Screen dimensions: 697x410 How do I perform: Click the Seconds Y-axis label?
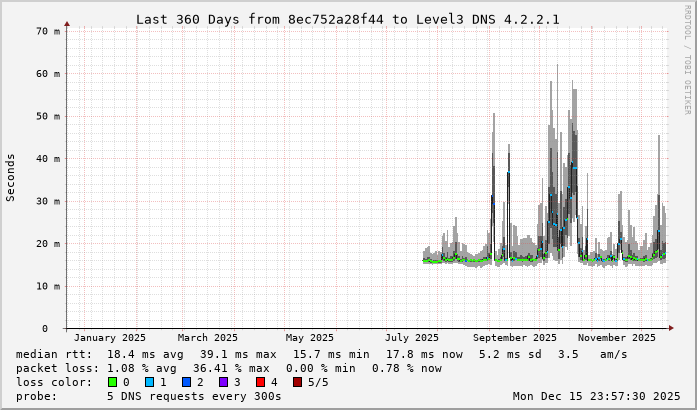point(11,178)
